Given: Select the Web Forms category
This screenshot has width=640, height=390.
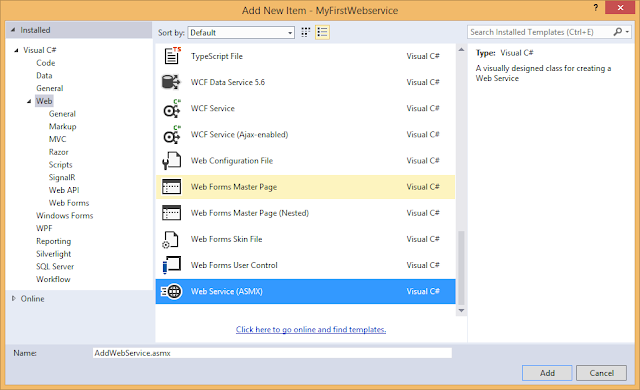Looking at the screenshot, I should 69,203.
